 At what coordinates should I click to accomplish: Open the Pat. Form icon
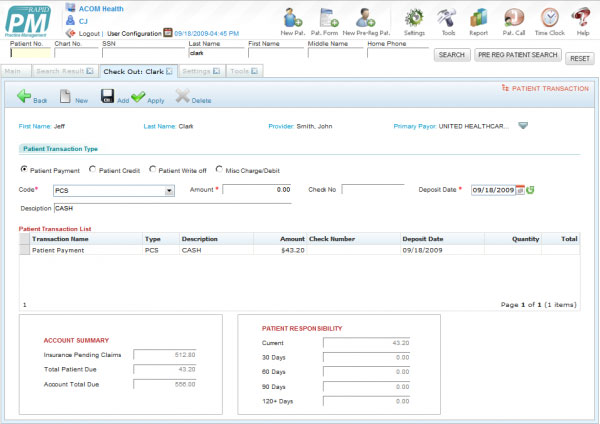point(325,17)
